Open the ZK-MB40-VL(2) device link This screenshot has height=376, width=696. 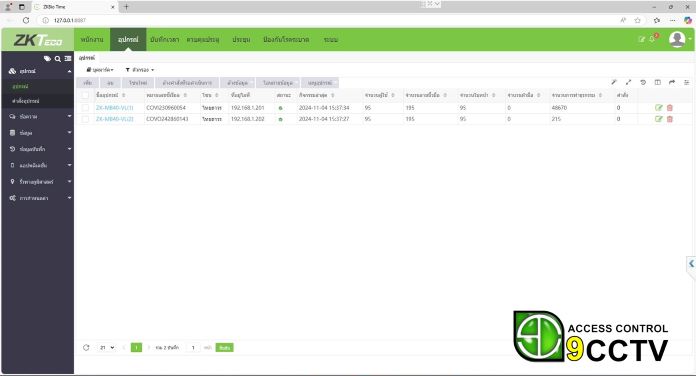115,119
